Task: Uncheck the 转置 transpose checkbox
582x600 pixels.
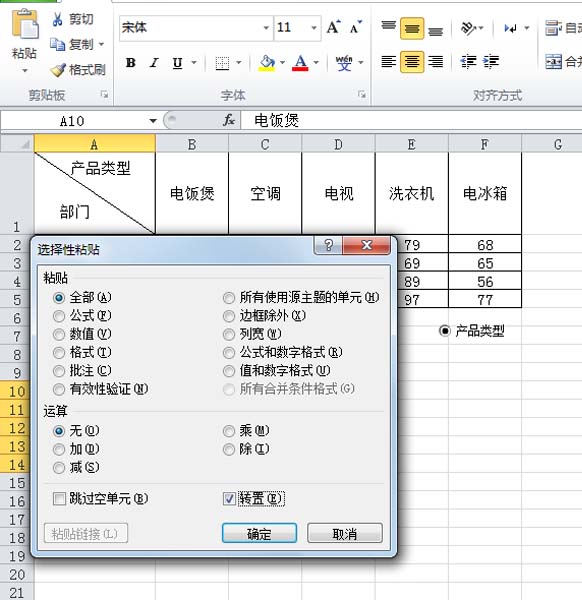Action: pyautogui.click(x=229, y=499)
